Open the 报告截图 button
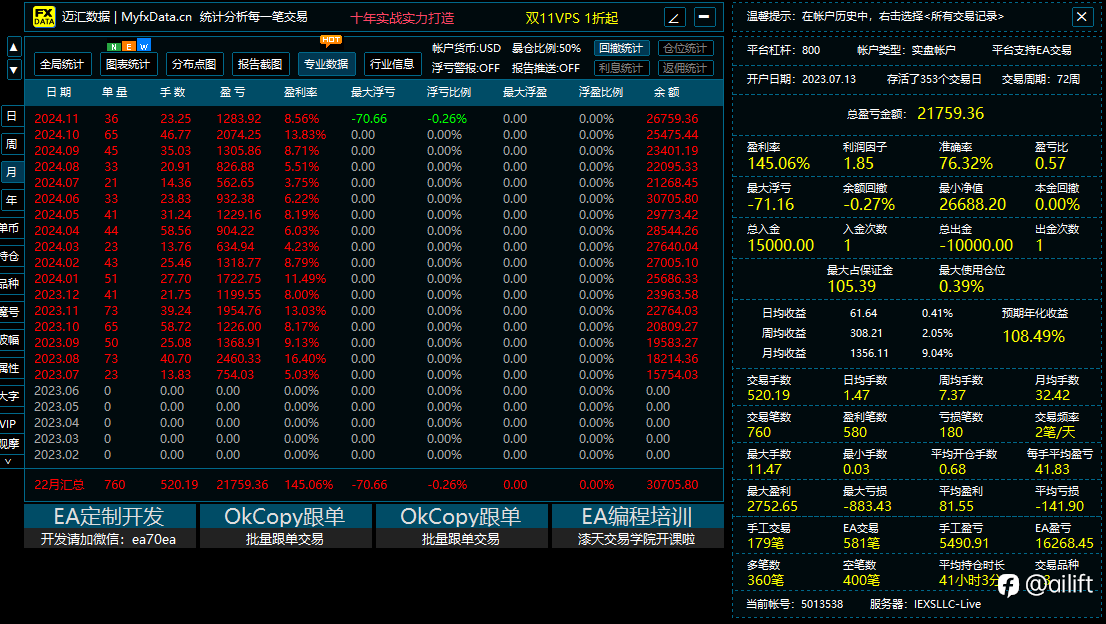Image resolution: width=1106 pixels, height=624 pixels. [260, 64]
